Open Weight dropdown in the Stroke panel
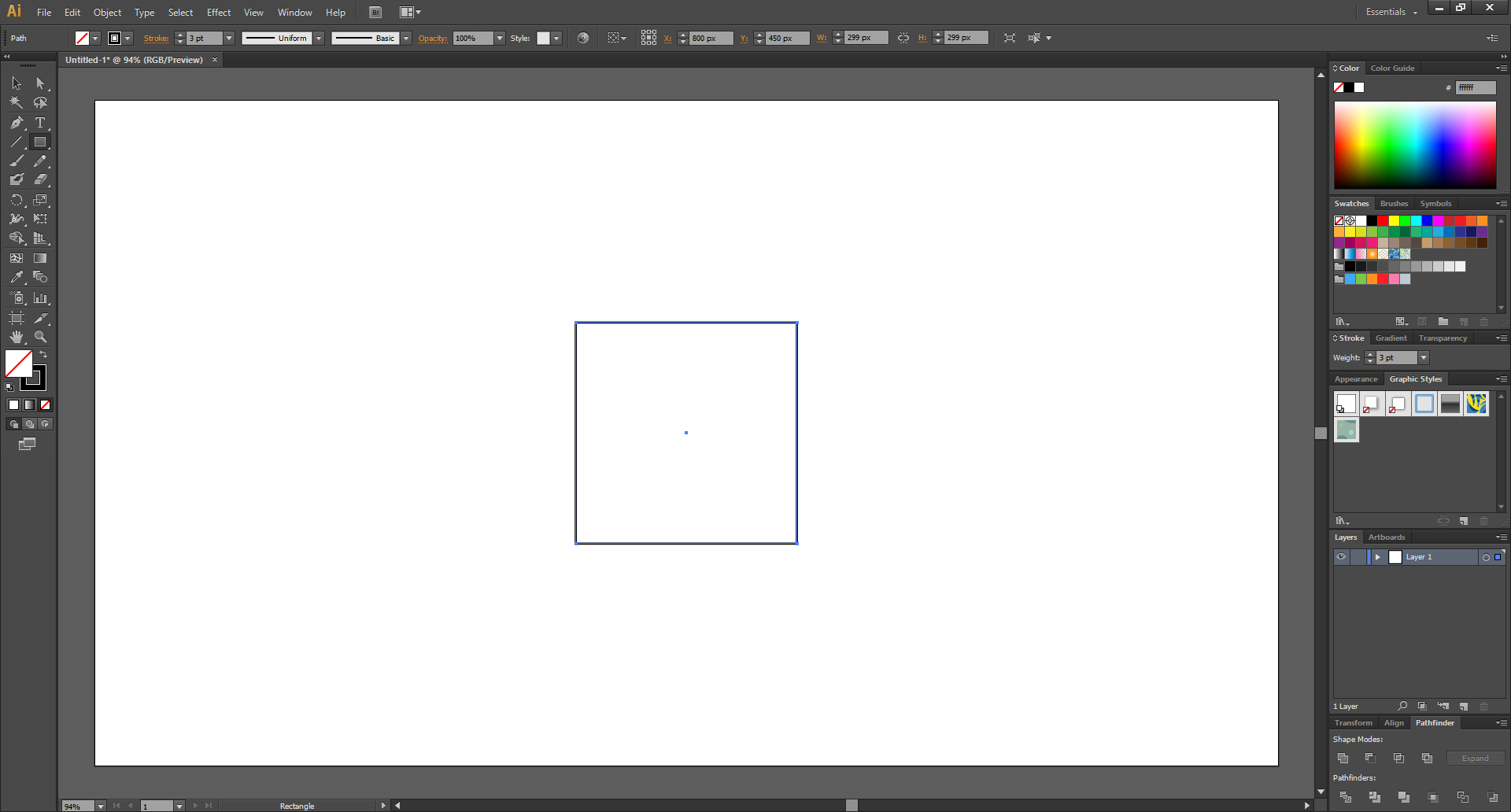This screenshot has height=812, width=1511. 1424,358
